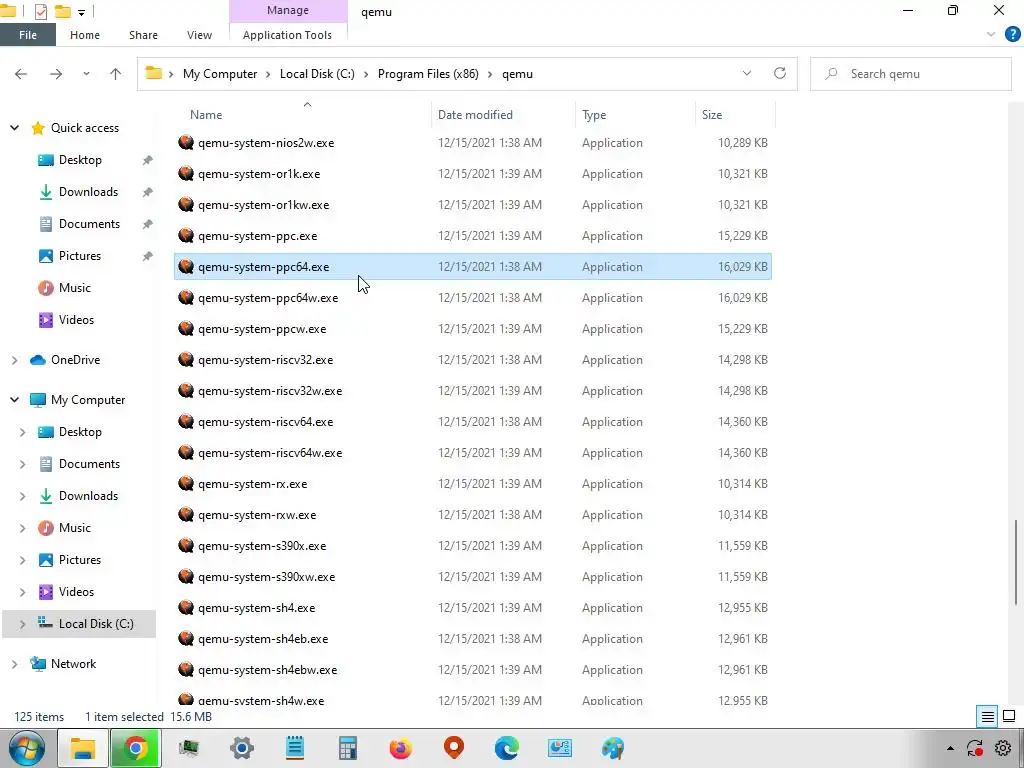
Task: Click the vertical scrollbar thumb in the file list
Action: [1016, 562]
